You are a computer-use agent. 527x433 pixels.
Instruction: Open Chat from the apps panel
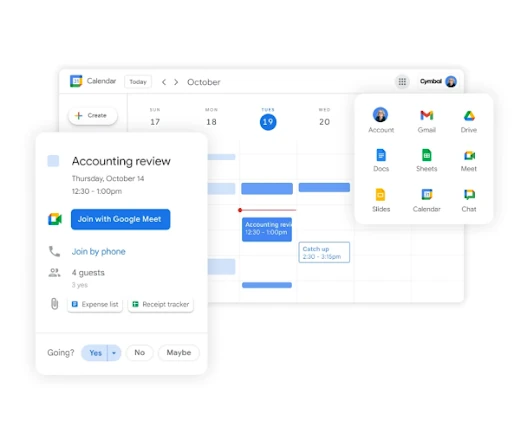[469, 200]
